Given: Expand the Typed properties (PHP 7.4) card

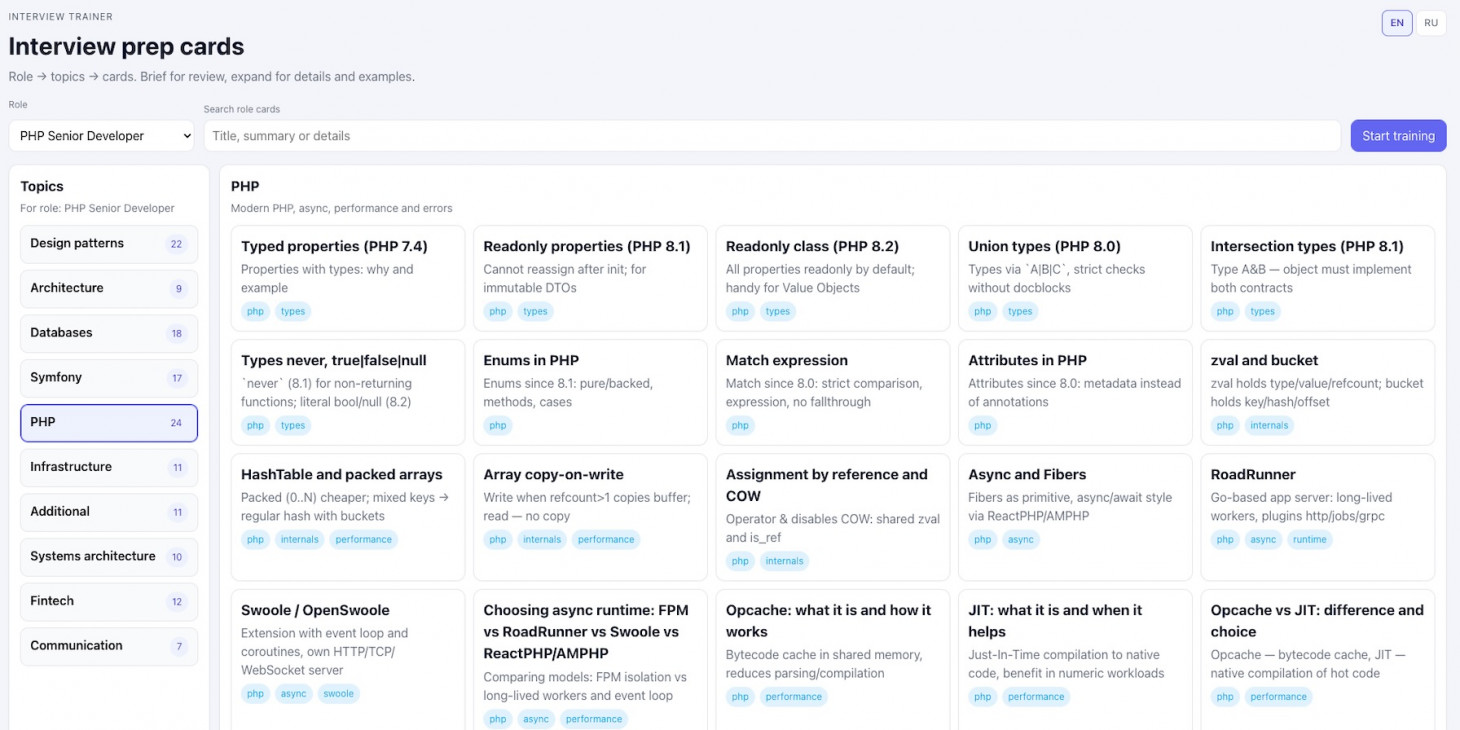Looking at the screenshot, I should (x=334, y=247).
